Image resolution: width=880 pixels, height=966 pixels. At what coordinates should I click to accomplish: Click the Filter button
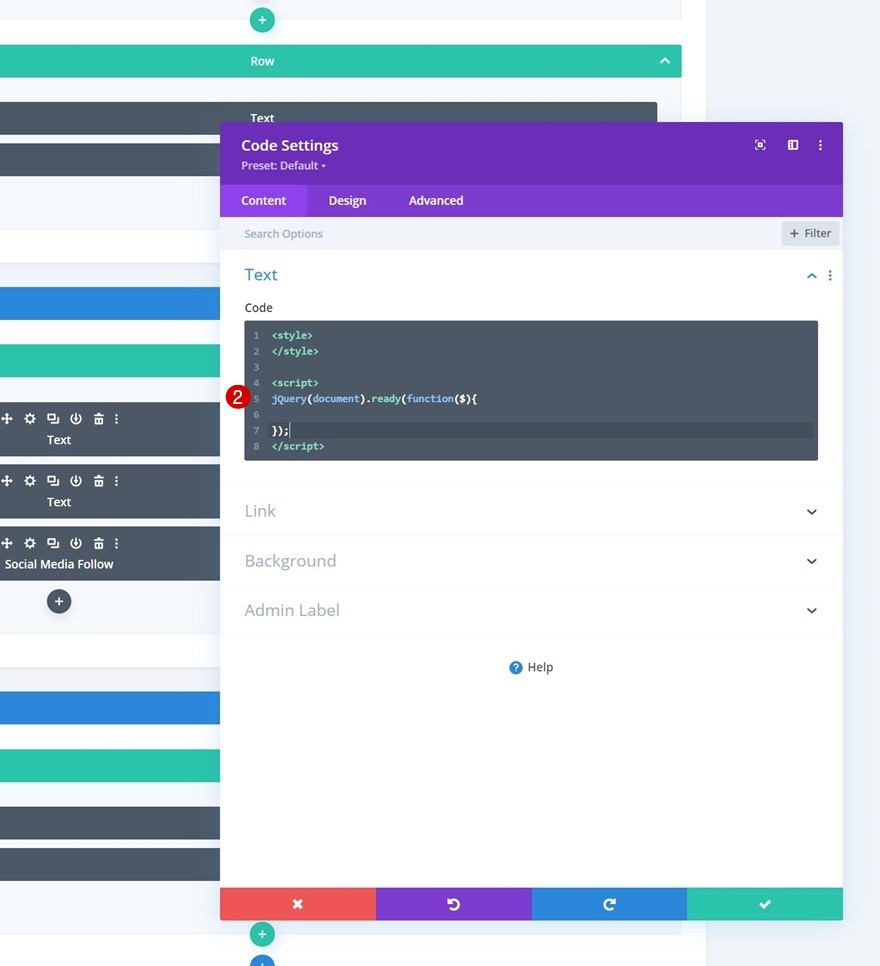[x=810, y=233]
